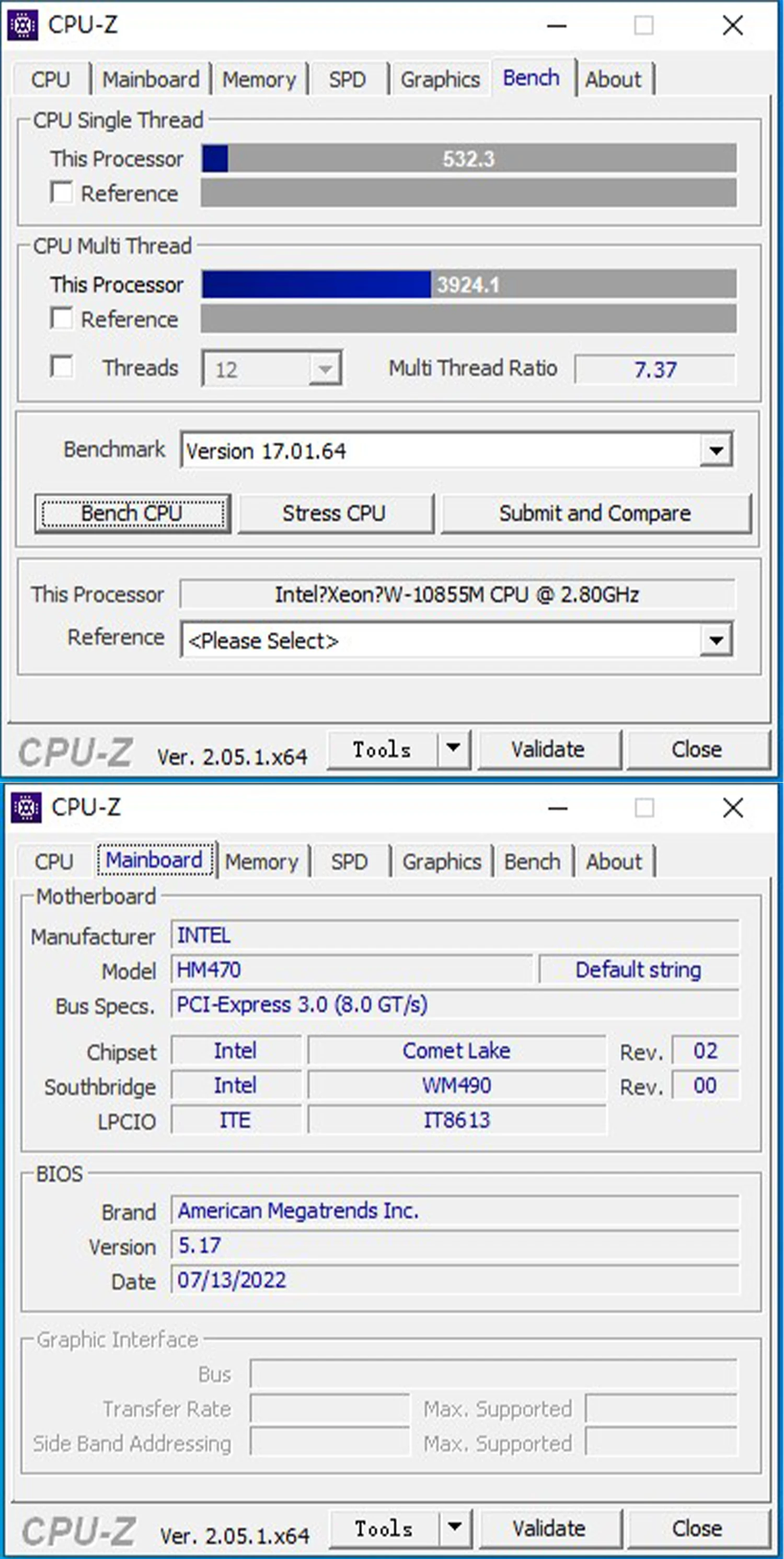Click the Chipset Comet Lake field
Viewport: 784px width, 1559px height.
(457, 1051)
